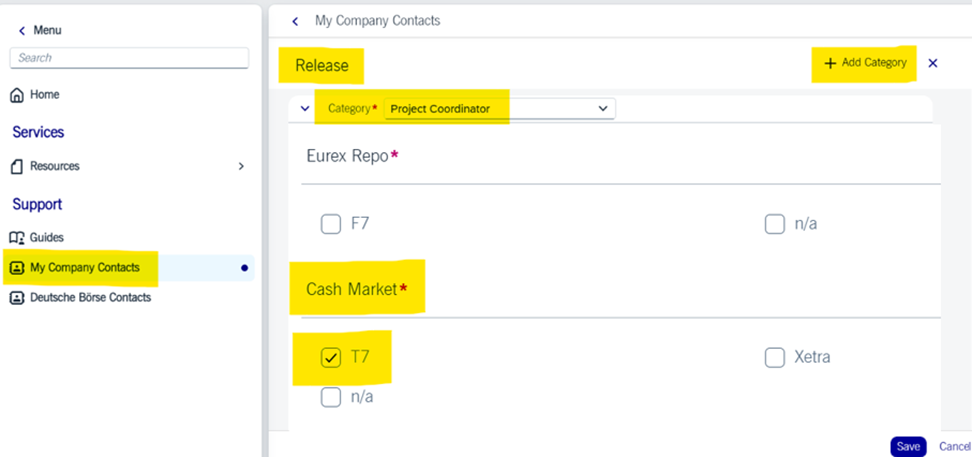The image size is (972, 457).
Task: Click the My Company Contacts icon
Action: pos(17,268)
